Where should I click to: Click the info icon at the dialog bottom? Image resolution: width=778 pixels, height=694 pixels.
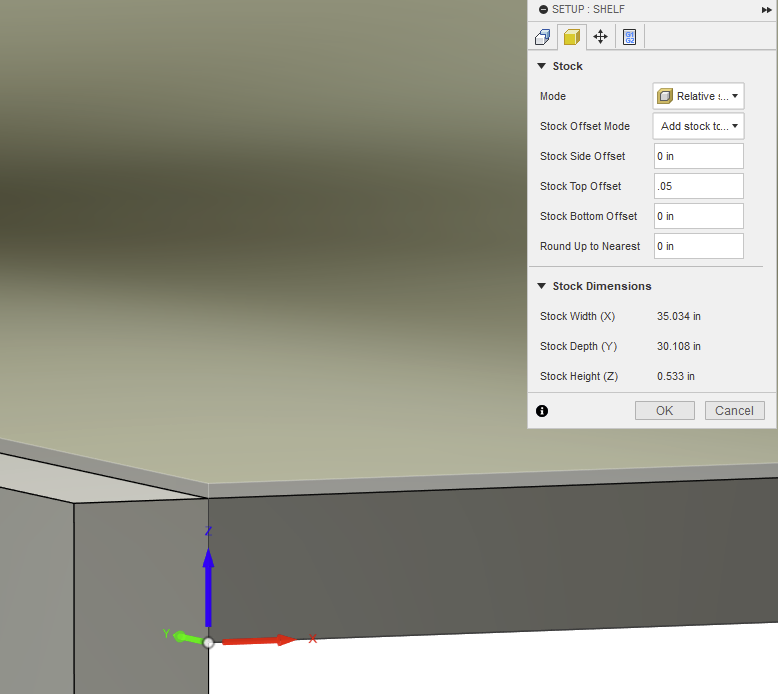(542, 411)
